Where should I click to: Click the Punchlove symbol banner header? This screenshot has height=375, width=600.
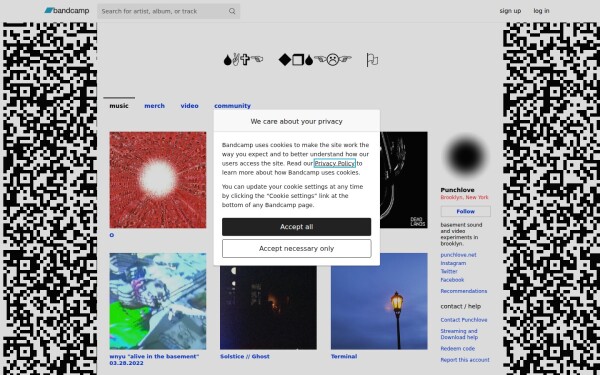(x=300, y=60)
